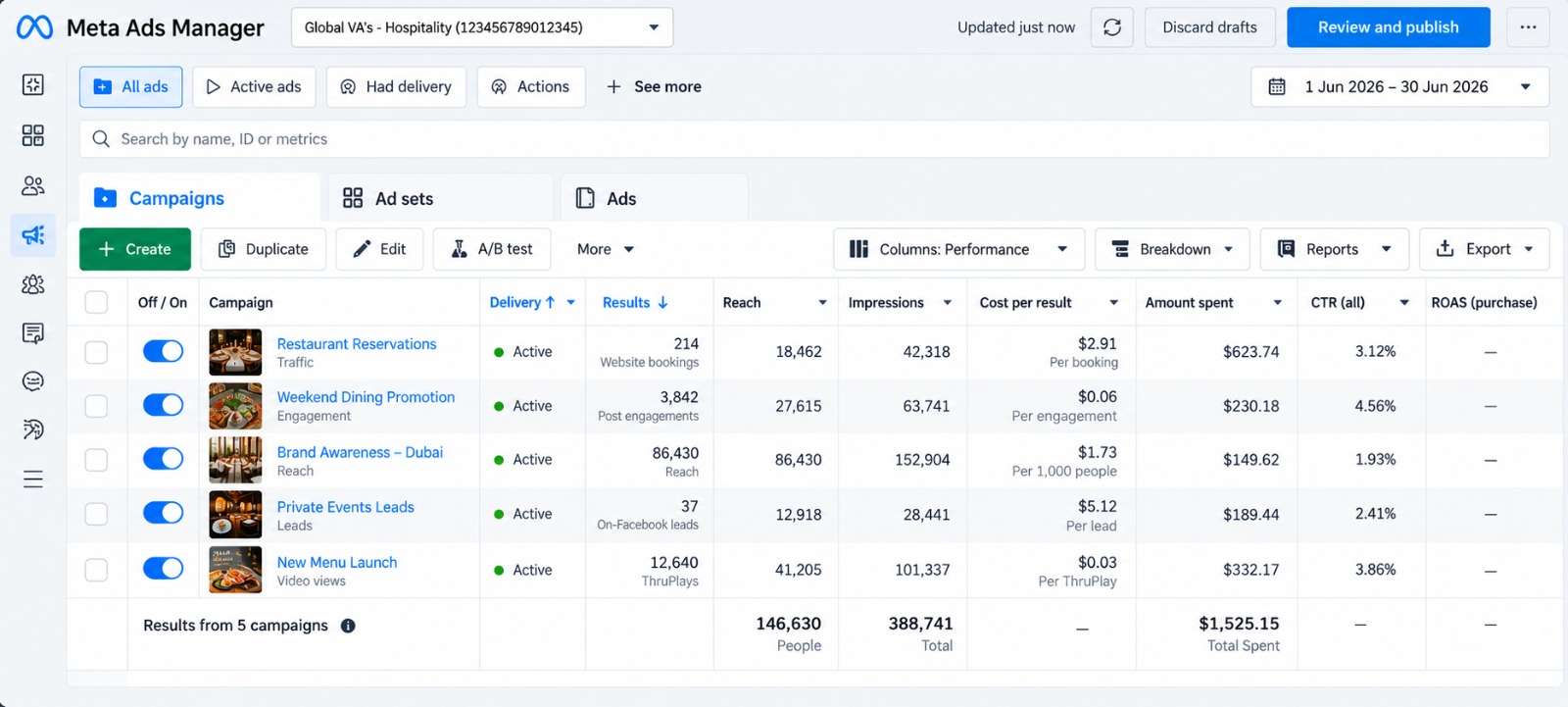The height and width of the screenshot is (707, 1568).
Task: Turn off the New Menu Launch toggle
Action: click(x=164, y=569)
